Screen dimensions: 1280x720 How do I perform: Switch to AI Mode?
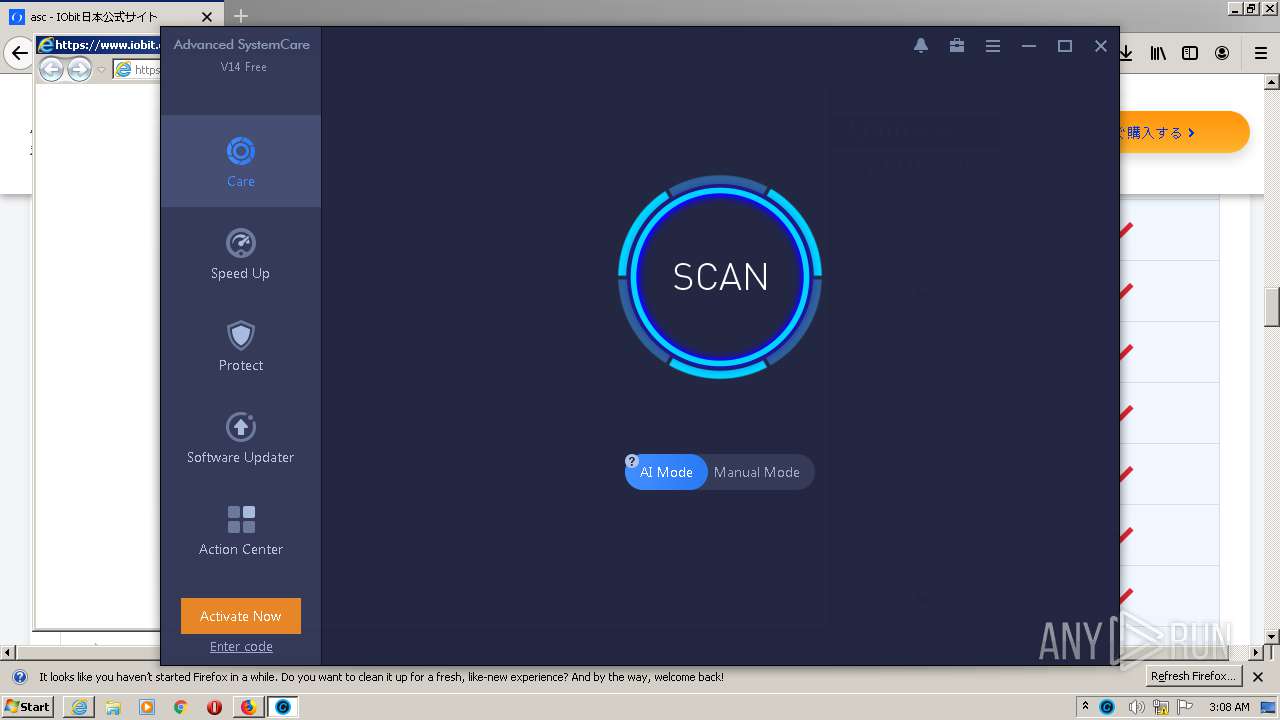tap(666, 472)
